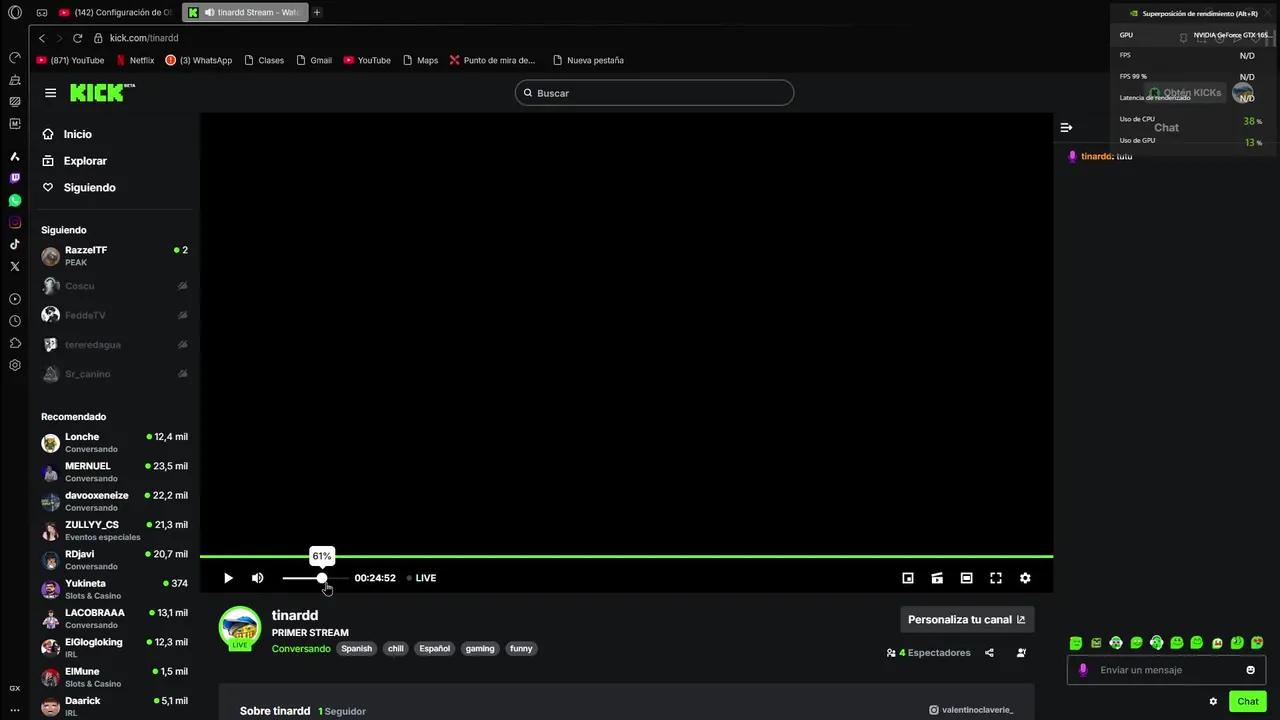Open a new browser tab
1280x720 pixels.
click(x=317, y=12)
